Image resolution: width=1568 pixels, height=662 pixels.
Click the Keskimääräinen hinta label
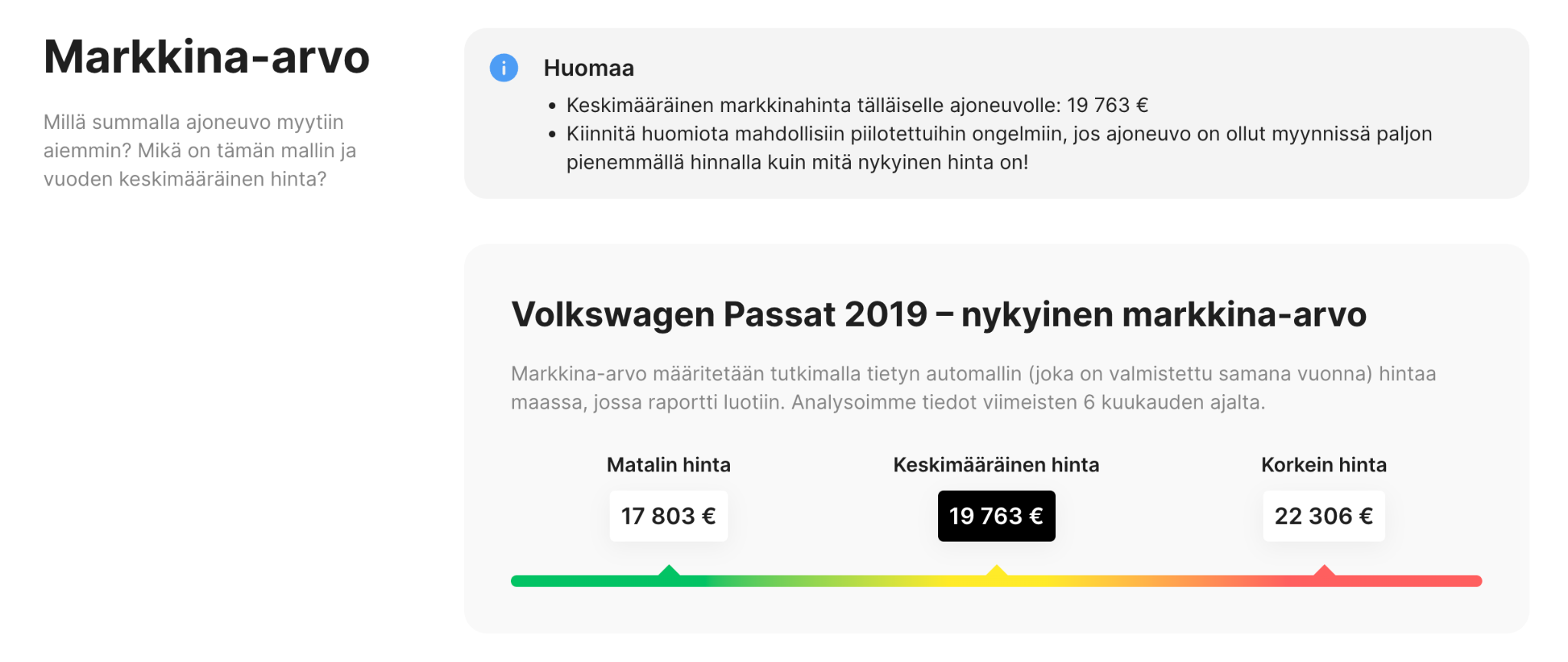[x=996, y=465]
